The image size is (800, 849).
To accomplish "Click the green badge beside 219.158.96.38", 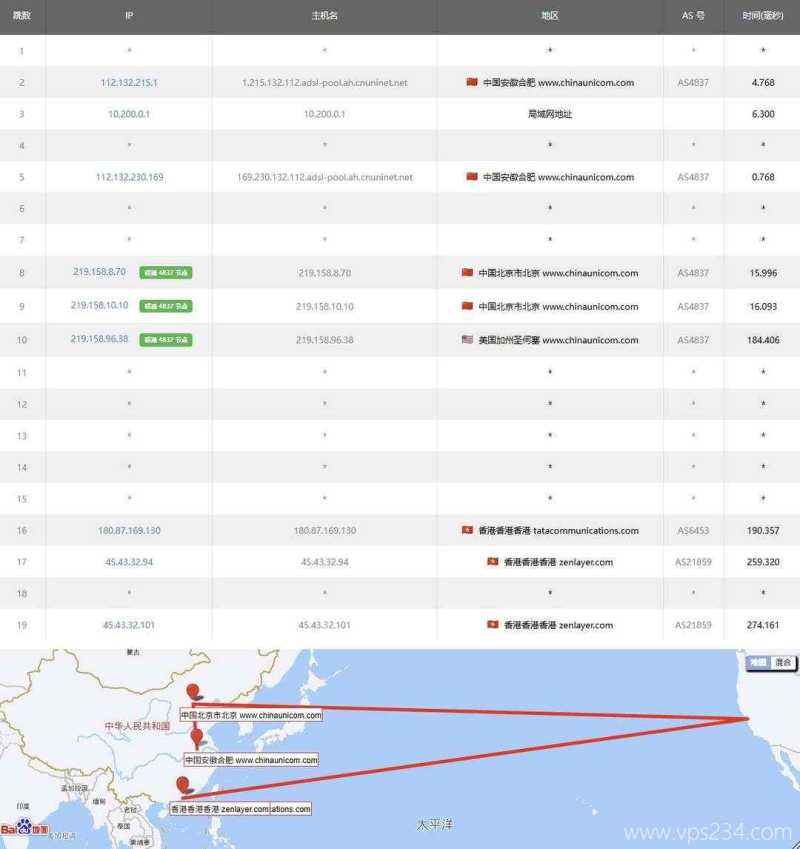I will click(166, 340).
